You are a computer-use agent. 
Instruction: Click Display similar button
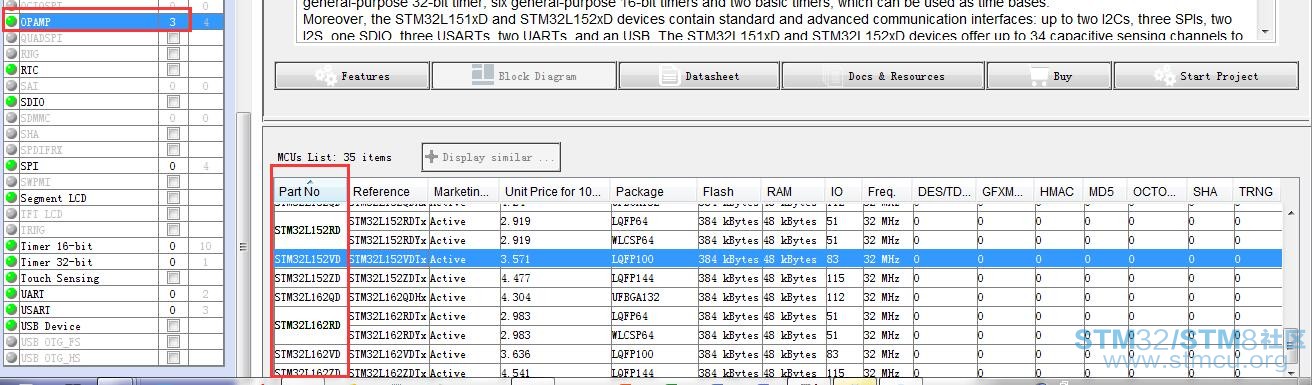coord(490,157)
